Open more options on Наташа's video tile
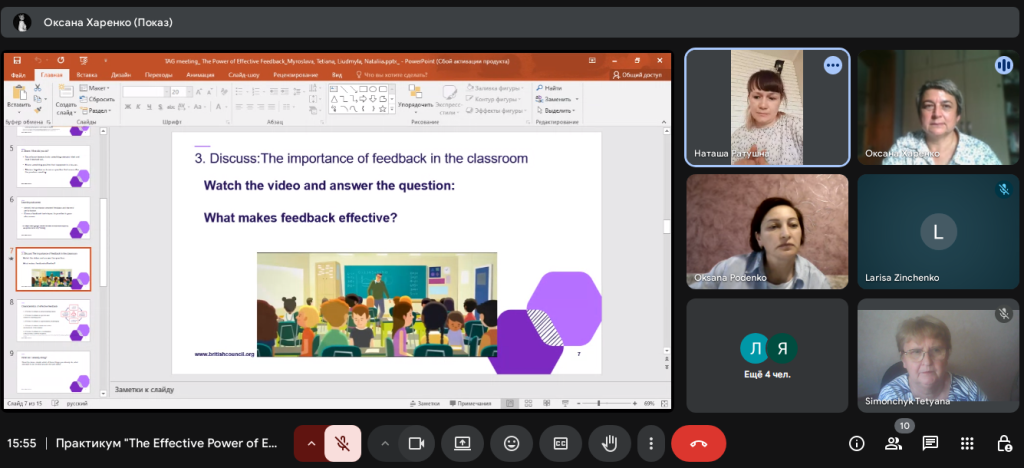 coord(832,65)
